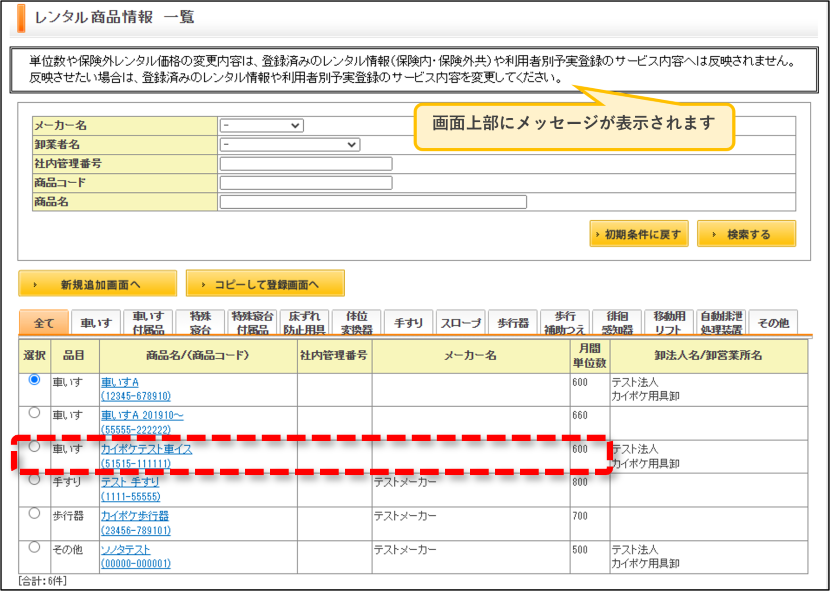This screenshot has width=830, height=591.
Task: Select radio button for 車いすA row
Action: click(34, 380)
